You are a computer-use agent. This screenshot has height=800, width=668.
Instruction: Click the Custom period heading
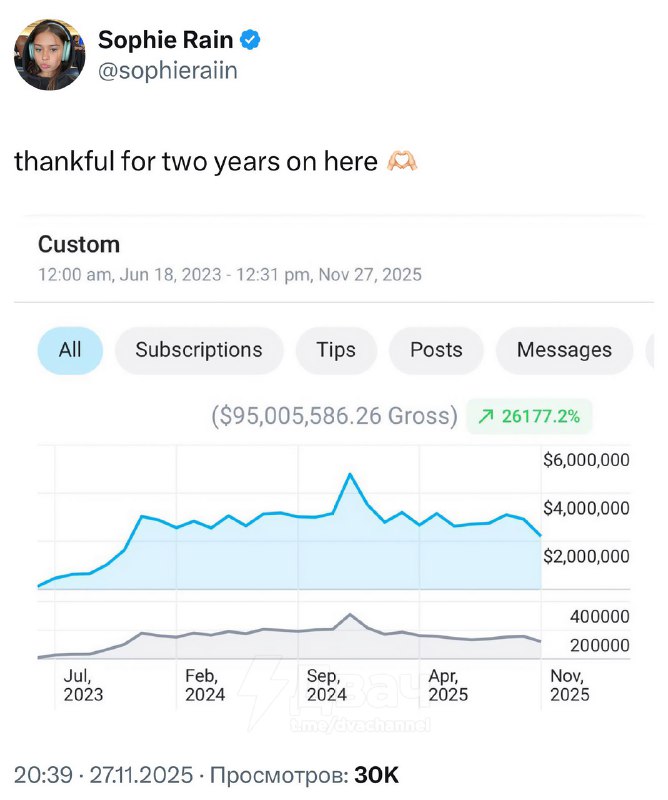(79, 245)
